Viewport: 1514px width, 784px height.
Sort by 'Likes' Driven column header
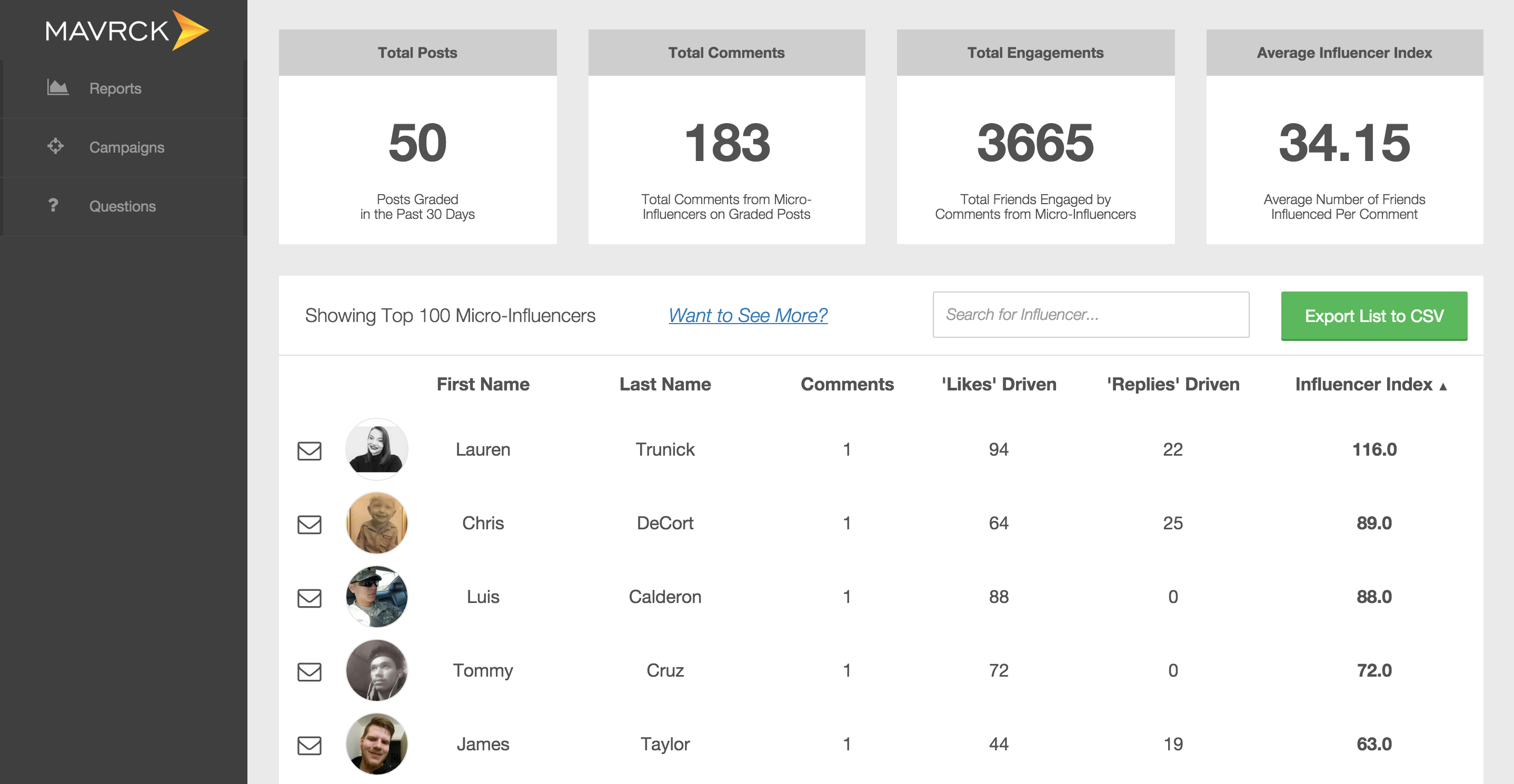pyautogui.click(x=999, y=384)
